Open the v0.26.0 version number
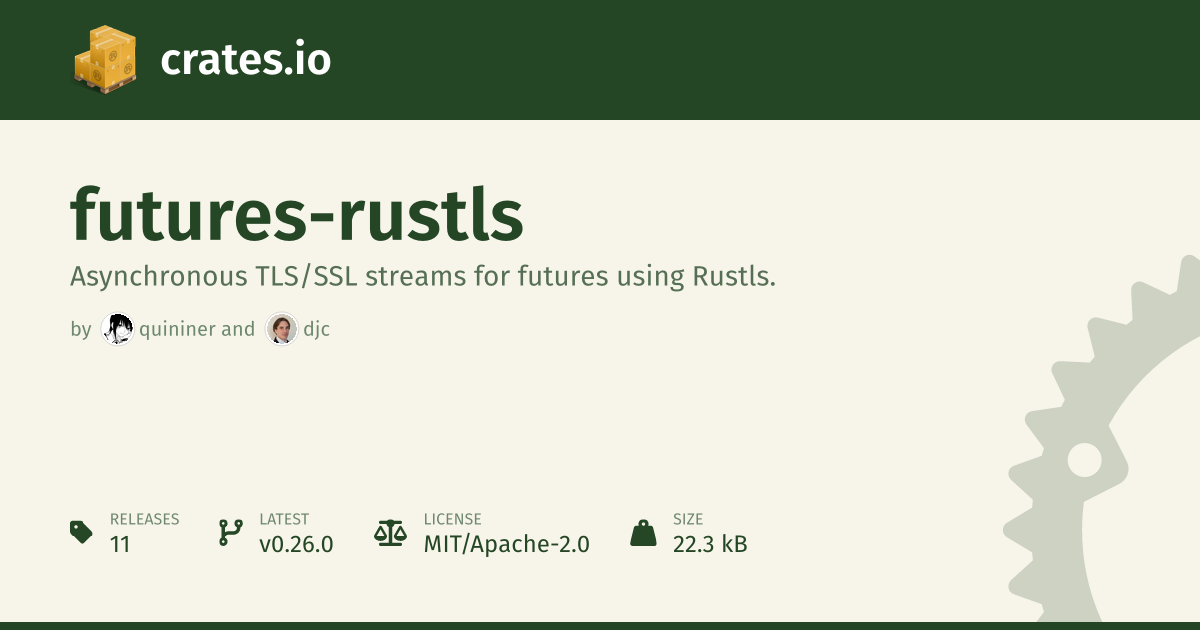 (x=296, y=545)
